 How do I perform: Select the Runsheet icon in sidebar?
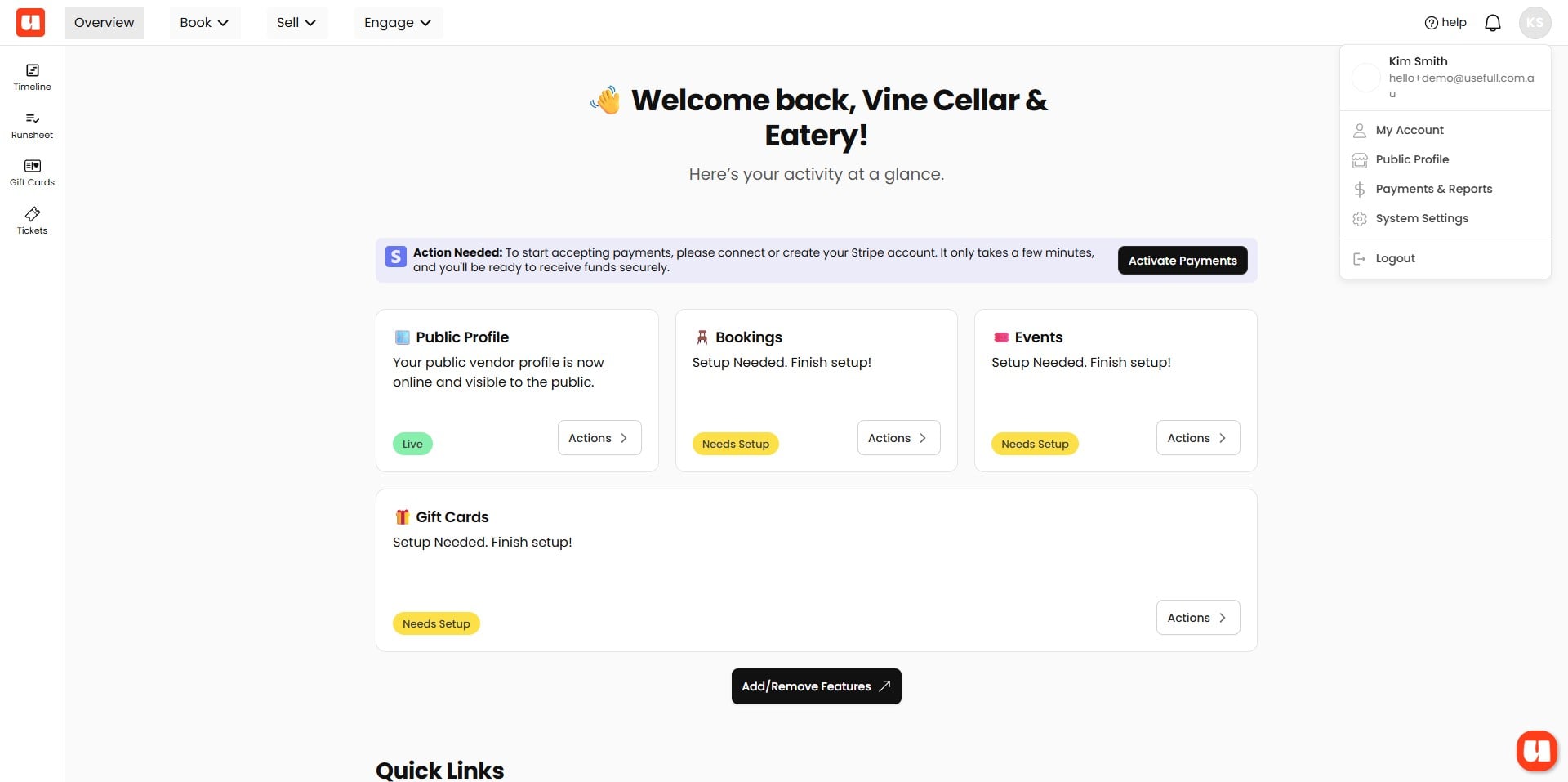coord(32,124)
